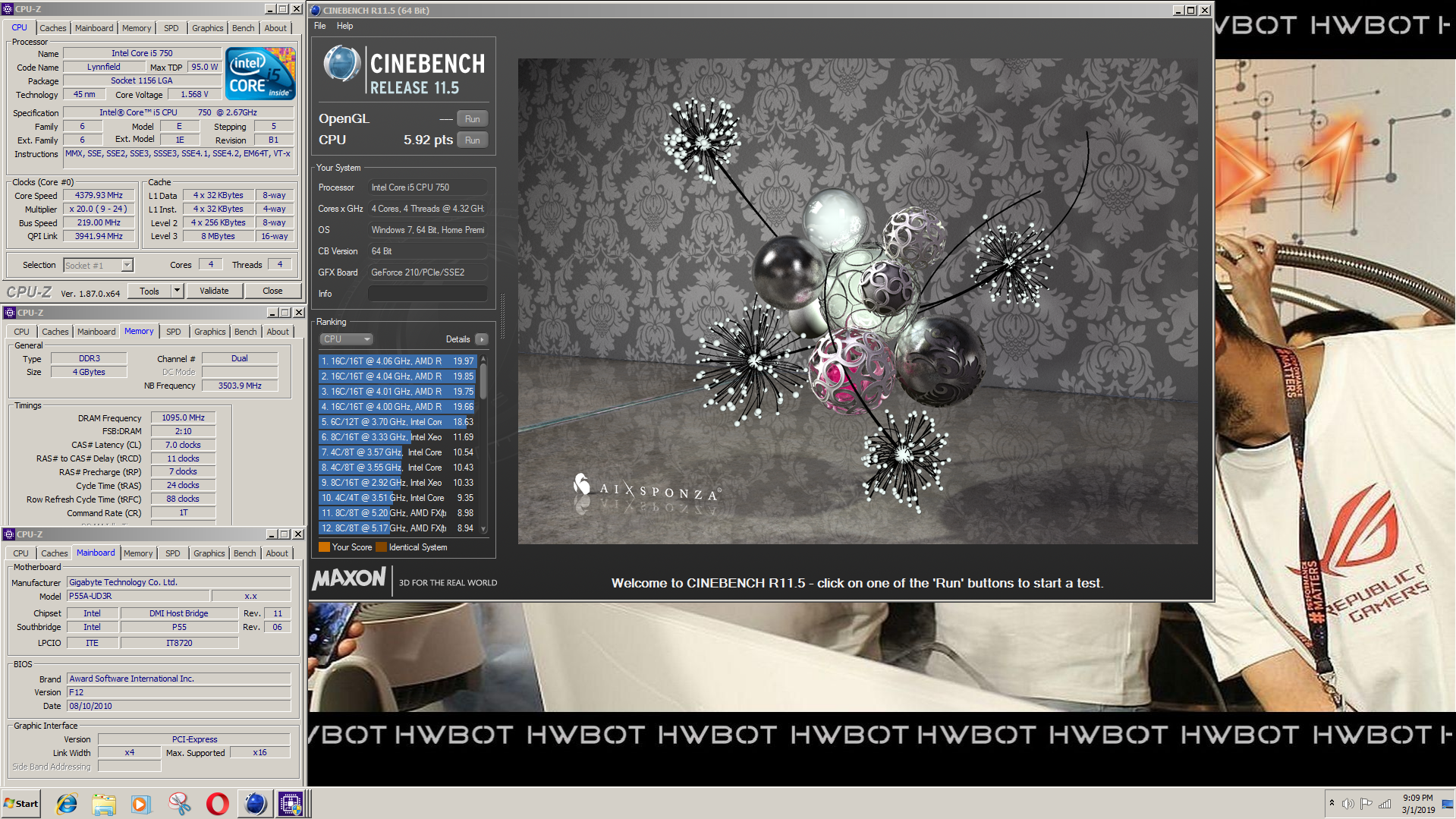Viewport: 1456px width, 819px height.
Task: Click the Close button in CPU-Z
Action: [x=272, y=291]
